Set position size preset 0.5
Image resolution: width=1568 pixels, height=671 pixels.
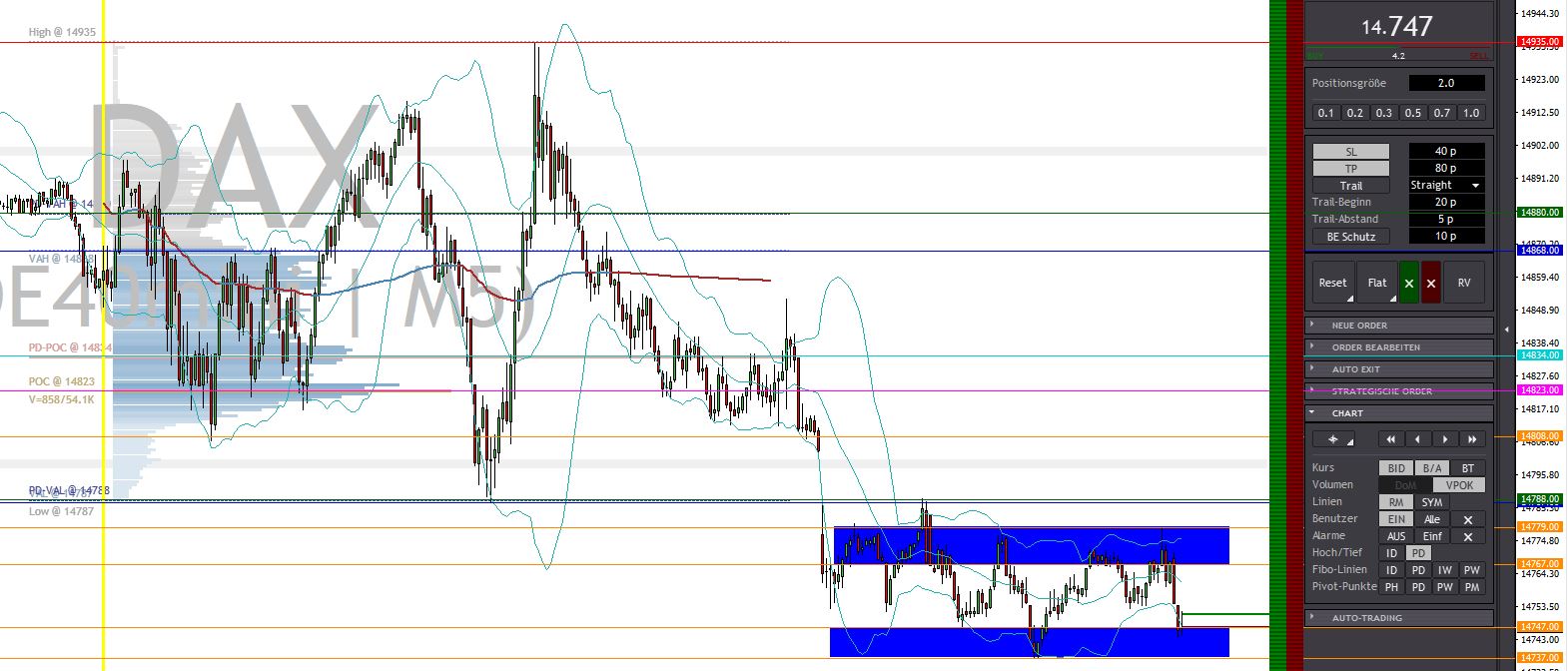1413,113
